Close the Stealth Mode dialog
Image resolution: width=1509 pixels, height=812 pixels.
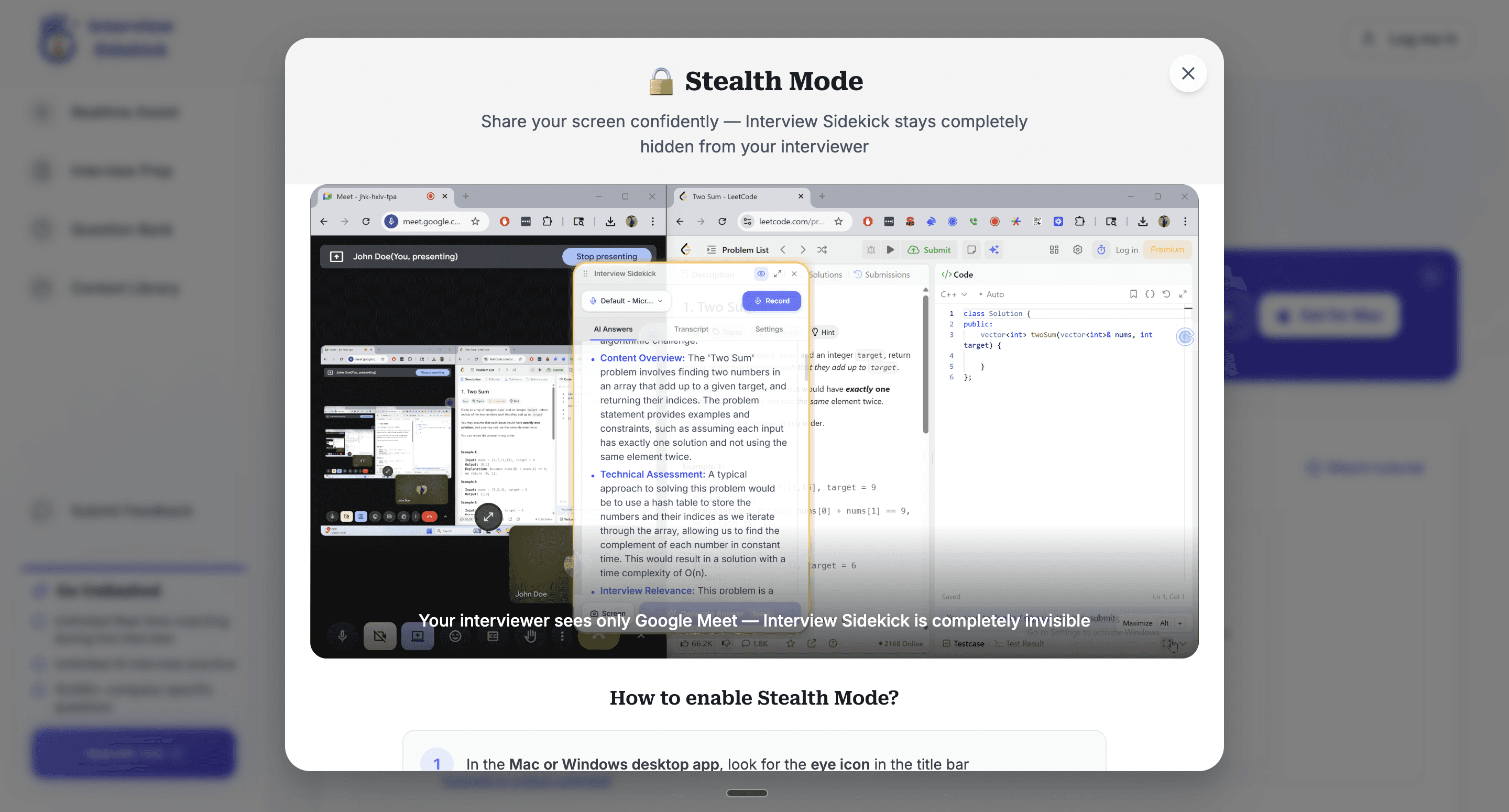coord(1187,73)
